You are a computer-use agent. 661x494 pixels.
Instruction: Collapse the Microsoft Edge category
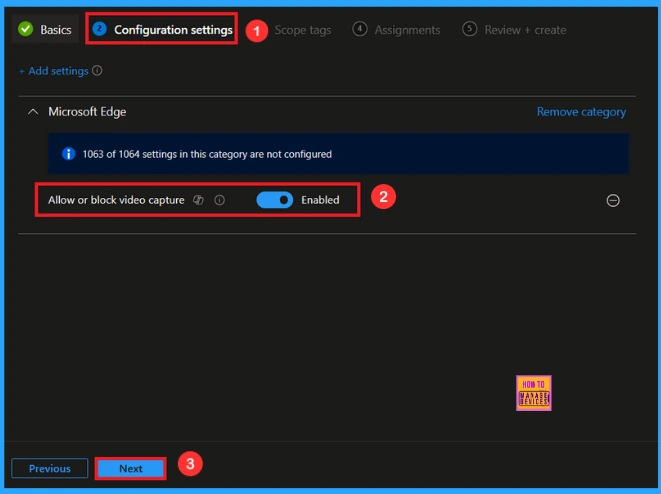pyautogui.click(x=33, y=112)
